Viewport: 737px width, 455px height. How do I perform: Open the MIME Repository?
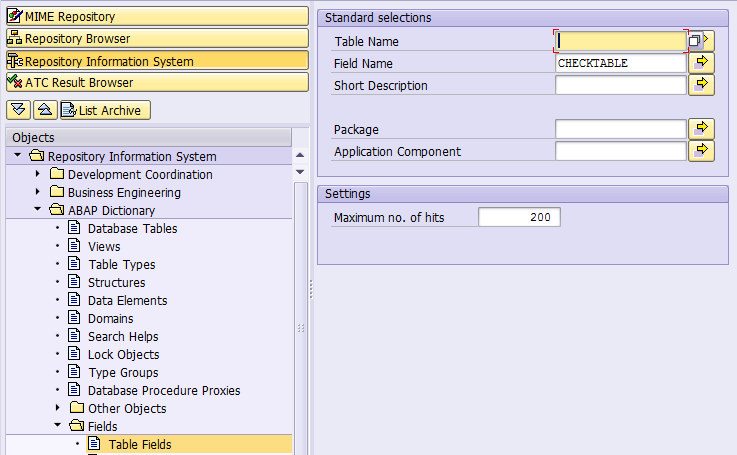[157, 16]
